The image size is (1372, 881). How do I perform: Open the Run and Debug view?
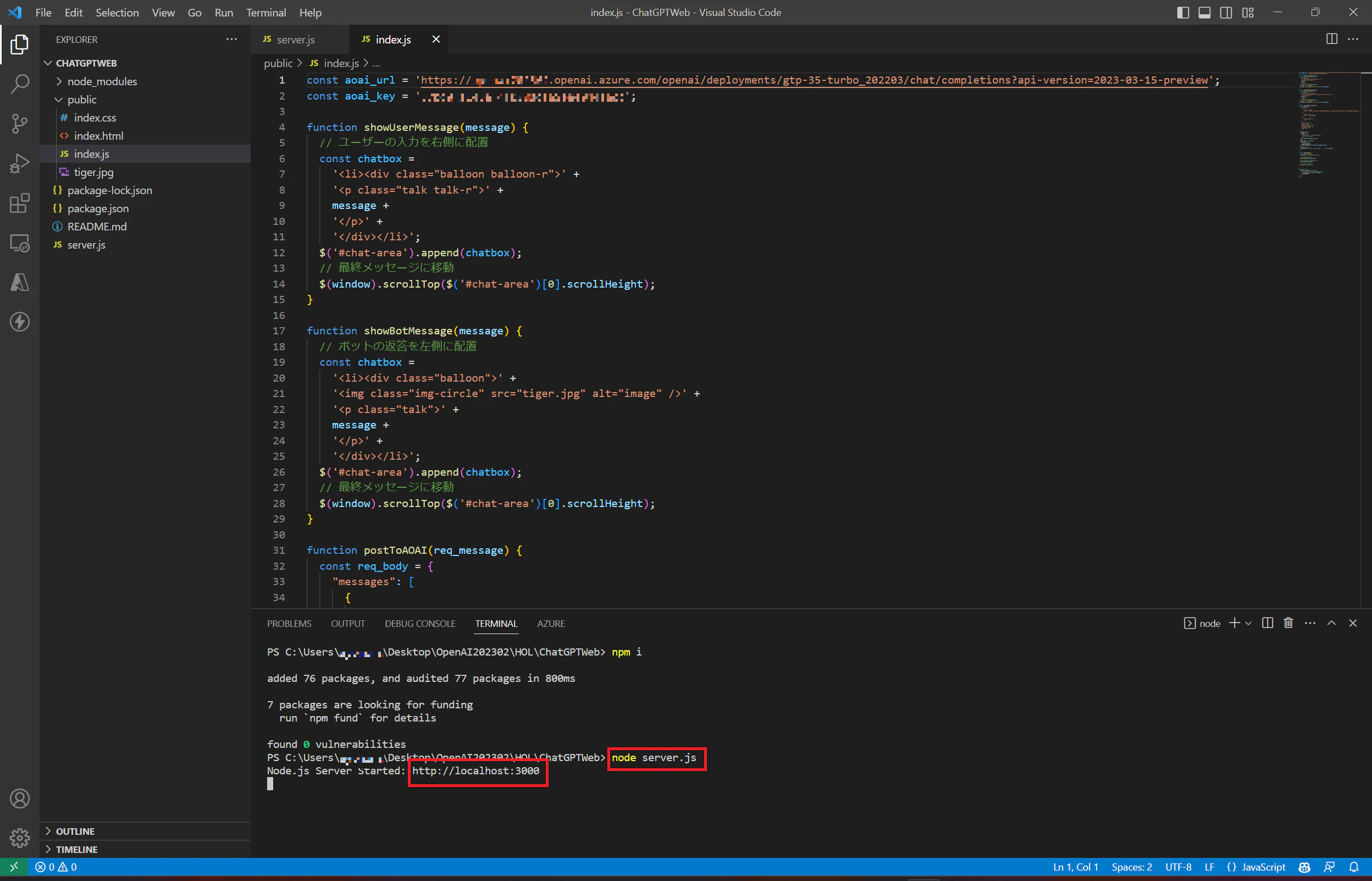click(19, 164)
